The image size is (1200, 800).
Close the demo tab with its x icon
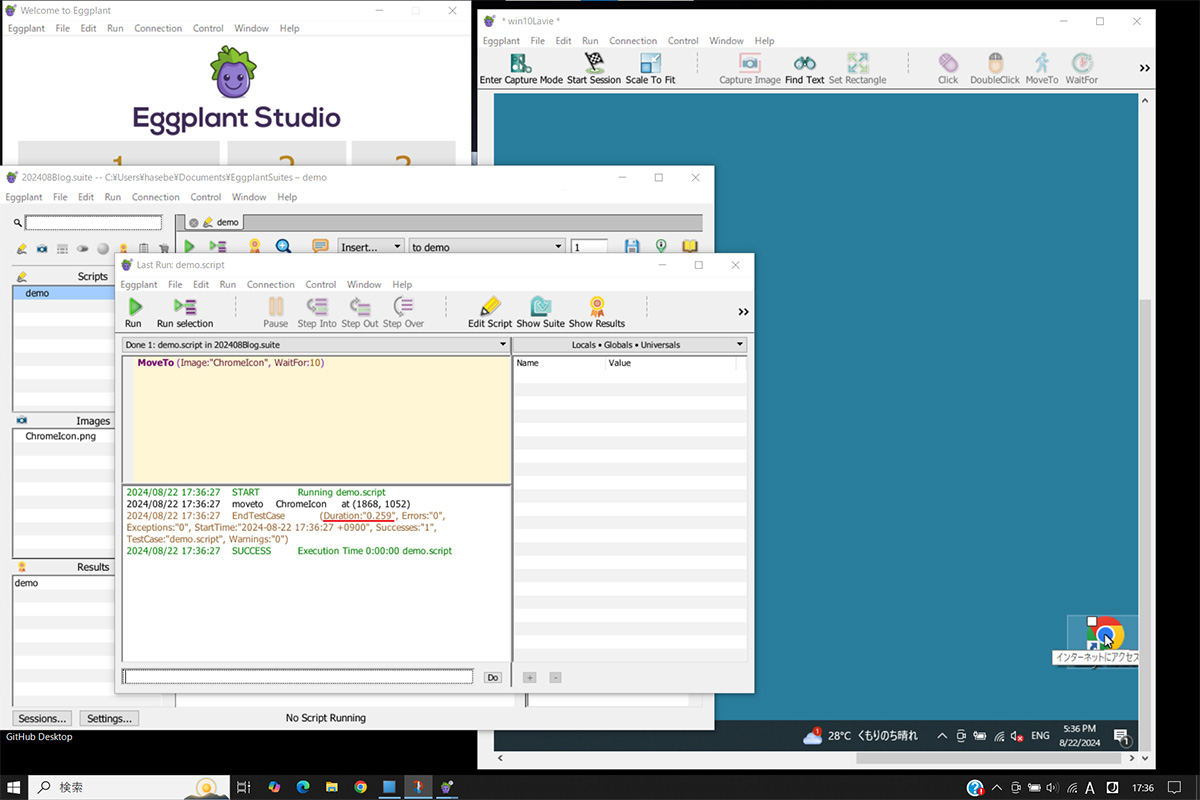(193, 223)
